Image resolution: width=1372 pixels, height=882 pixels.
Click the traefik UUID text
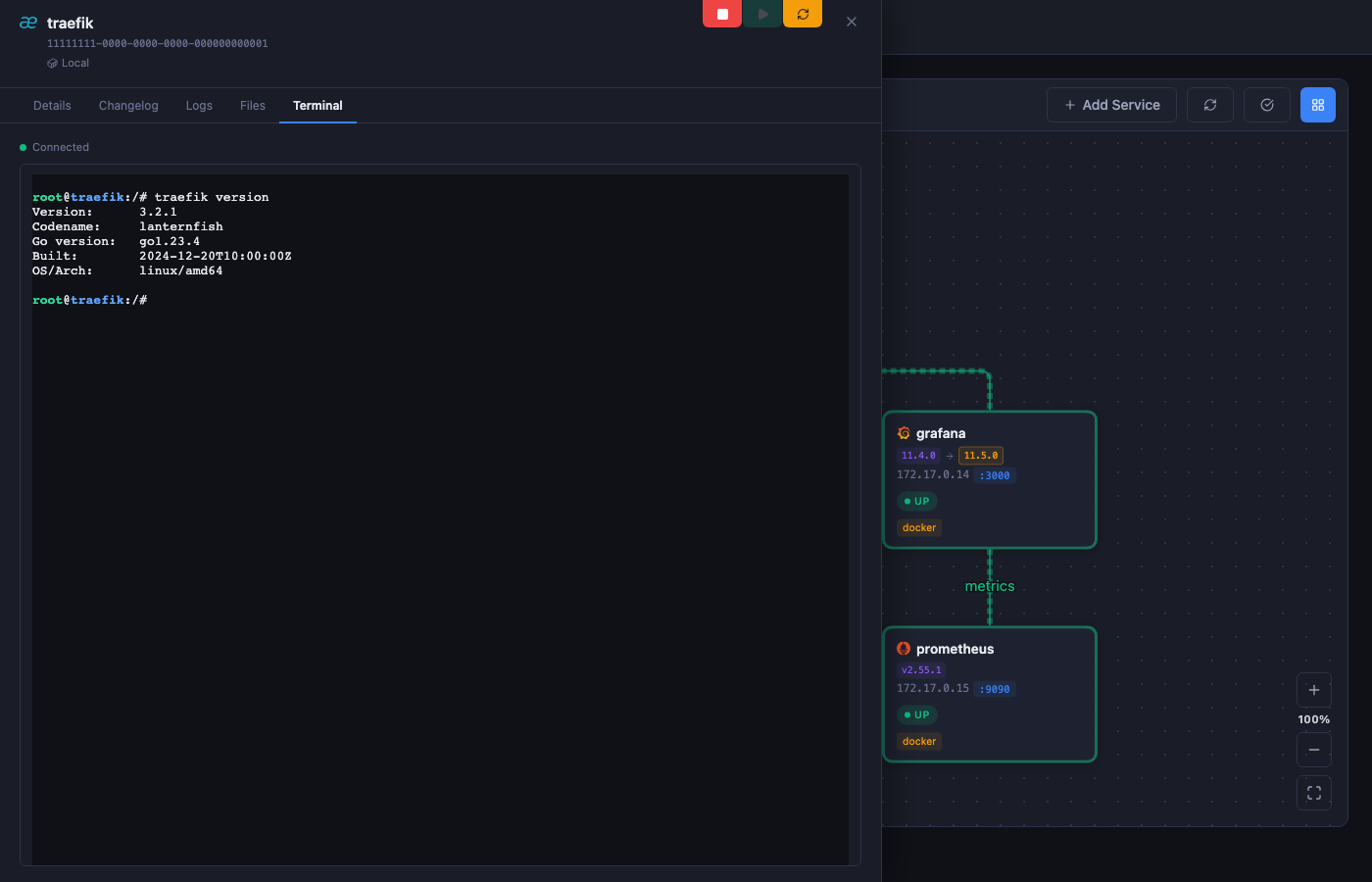[x=158, y=44]
